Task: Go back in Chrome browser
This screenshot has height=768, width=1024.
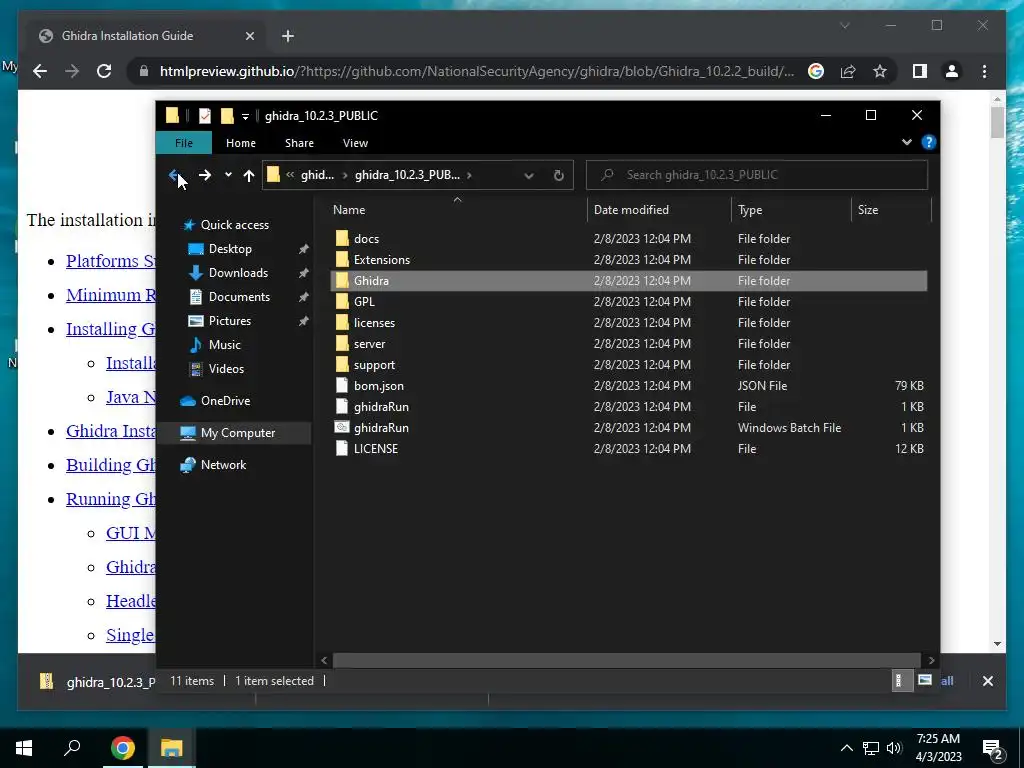Action: [40, 71]
